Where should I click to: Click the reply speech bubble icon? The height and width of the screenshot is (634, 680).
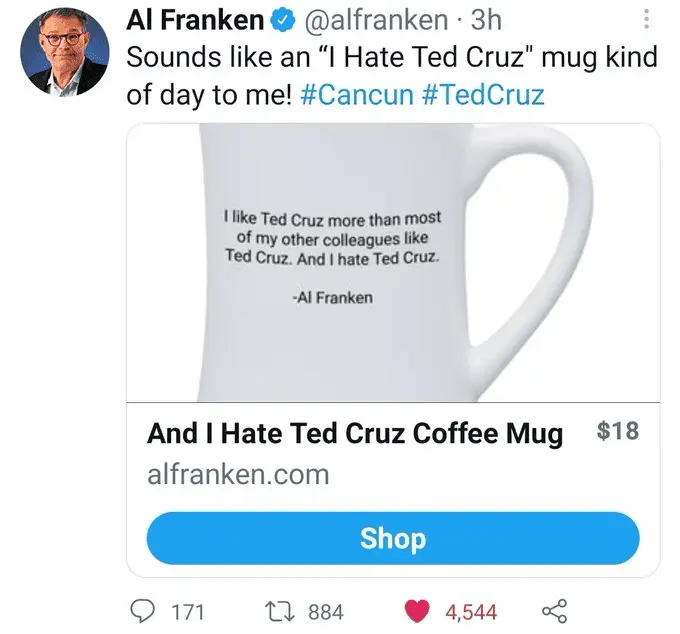pos(148,611)
